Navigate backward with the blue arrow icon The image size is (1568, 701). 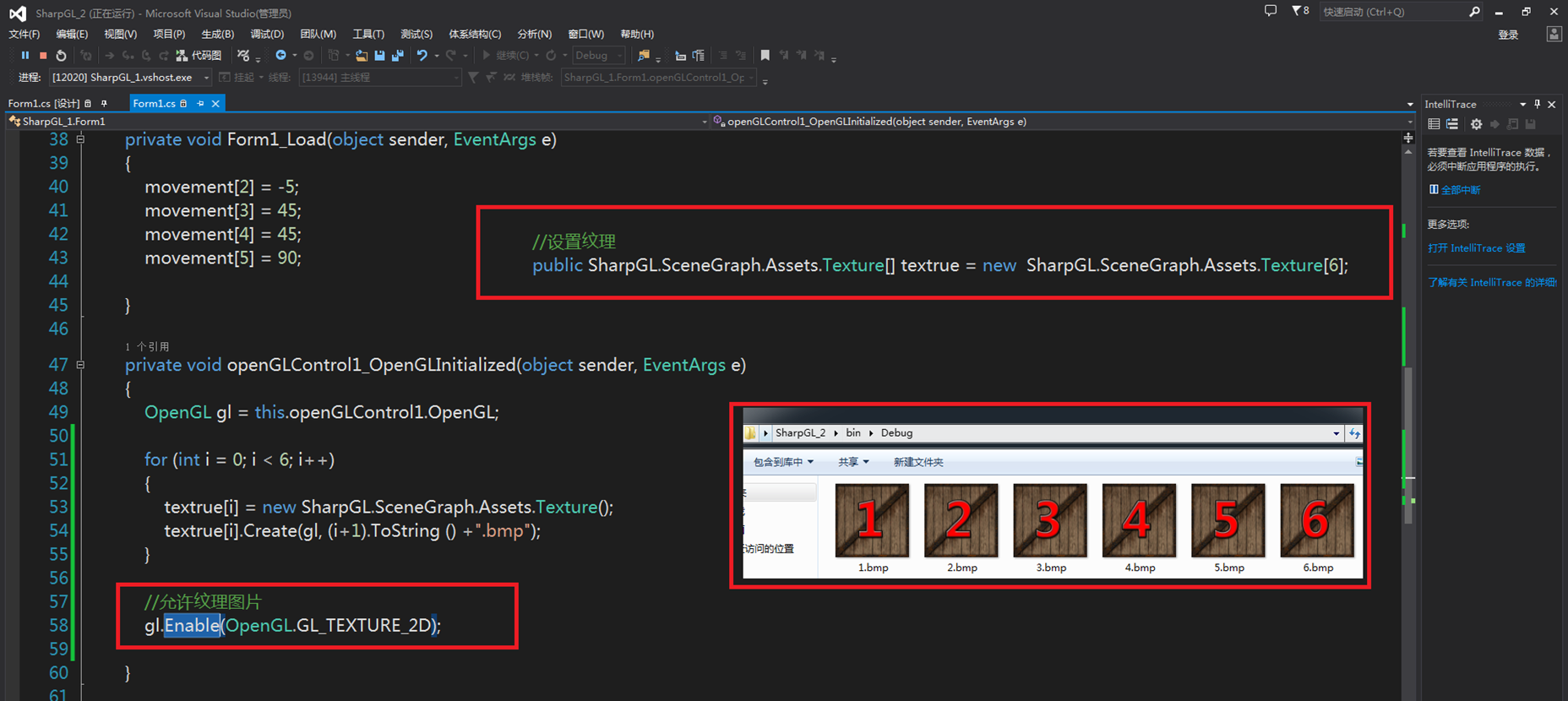click(280, 56)
